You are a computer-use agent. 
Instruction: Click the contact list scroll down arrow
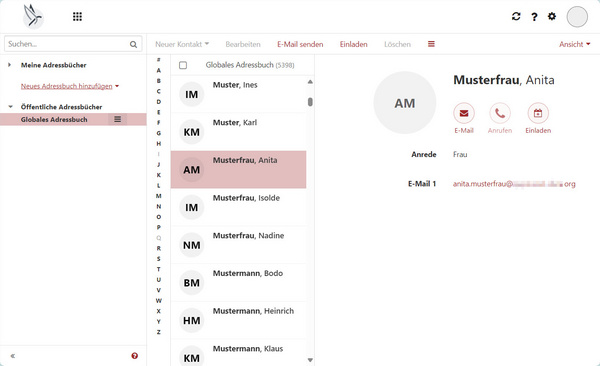[x=310, y=360]
